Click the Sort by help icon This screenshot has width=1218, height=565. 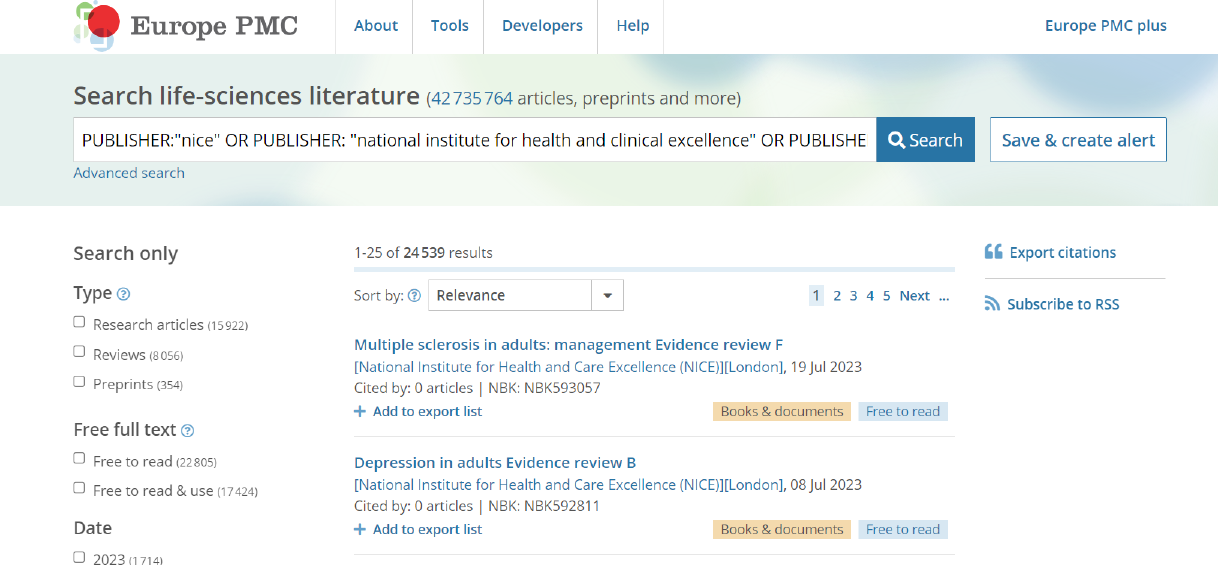[x=414, y=296]
